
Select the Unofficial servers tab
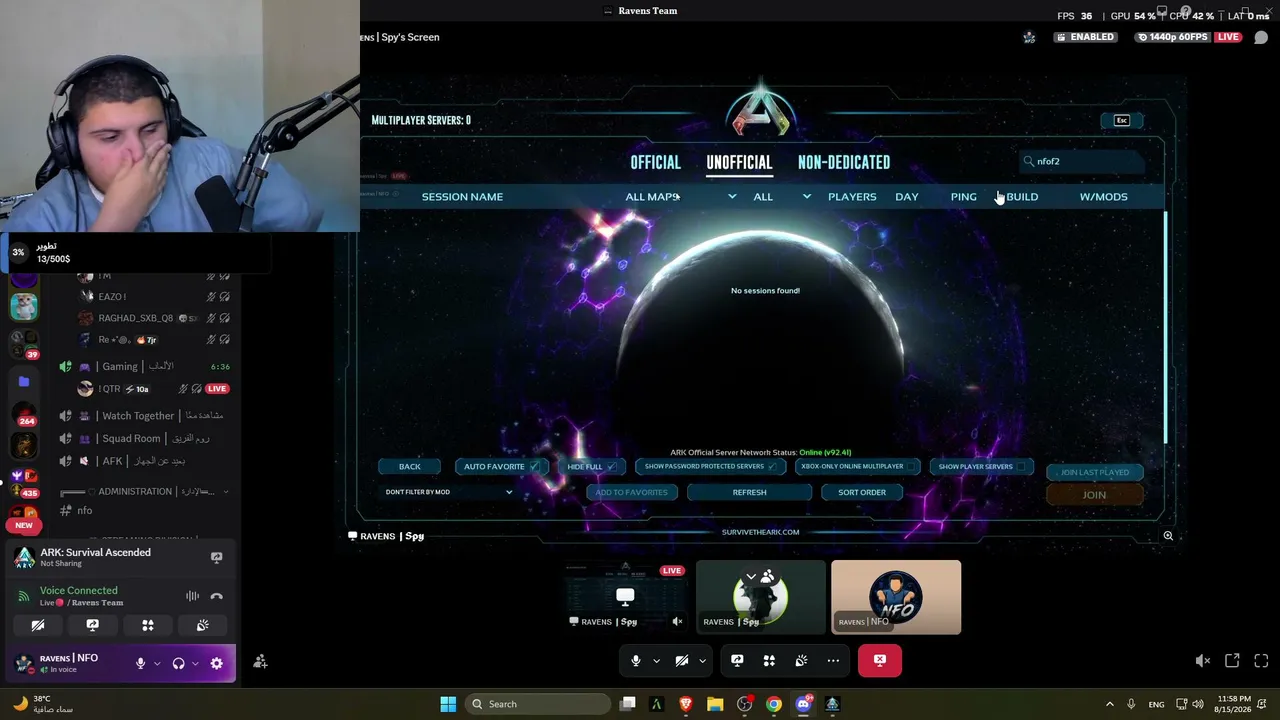739,162
